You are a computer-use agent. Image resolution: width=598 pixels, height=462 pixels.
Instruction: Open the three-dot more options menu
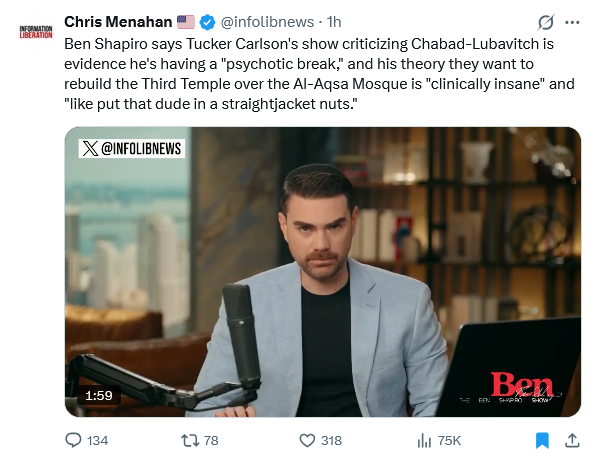[x=572, y=23]
